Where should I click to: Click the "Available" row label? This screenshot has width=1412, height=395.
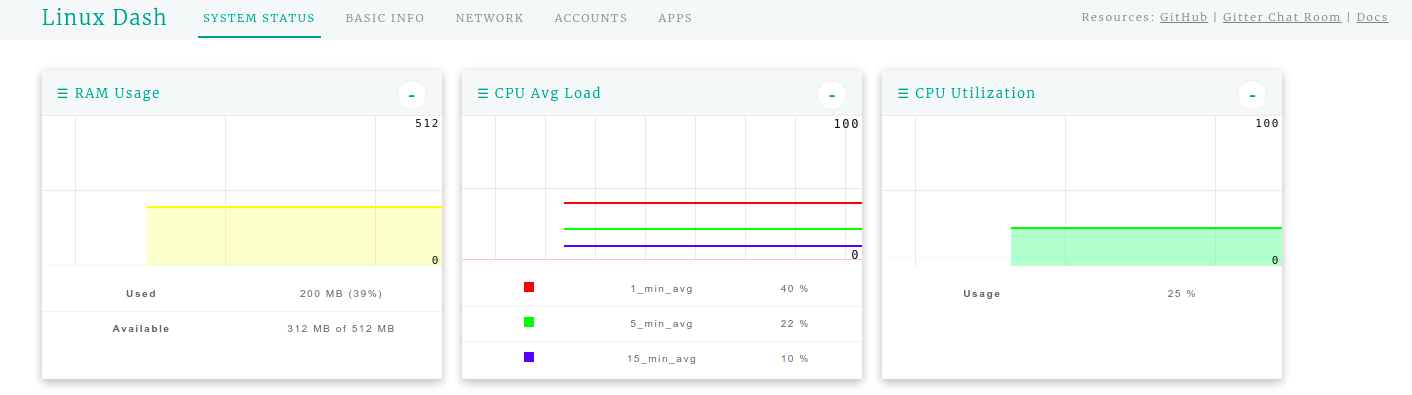coord(141,329)
